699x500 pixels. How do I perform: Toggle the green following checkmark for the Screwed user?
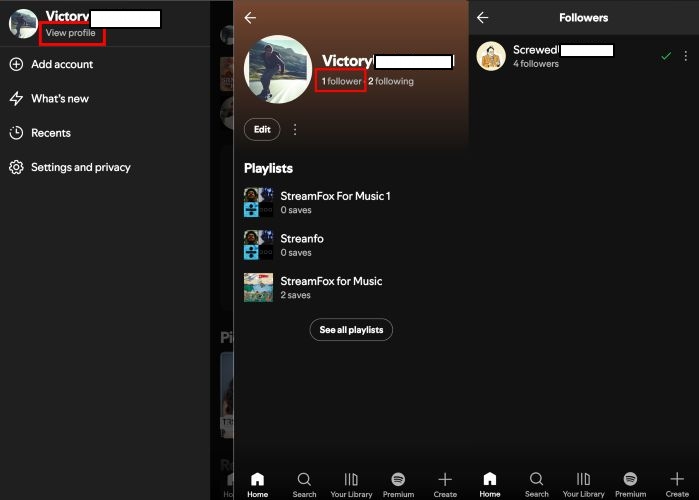[666, 56]
